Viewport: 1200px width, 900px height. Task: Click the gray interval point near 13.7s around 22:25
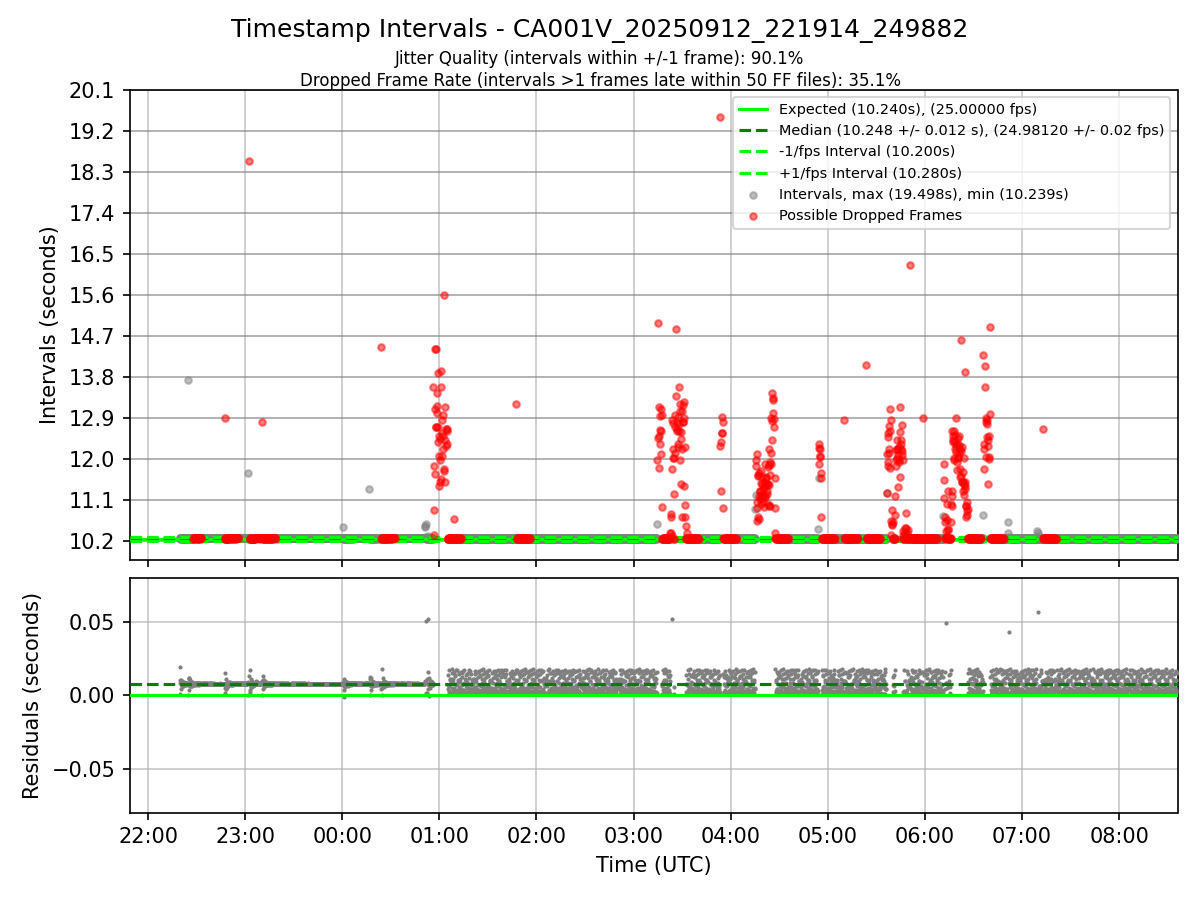[188, 380]
